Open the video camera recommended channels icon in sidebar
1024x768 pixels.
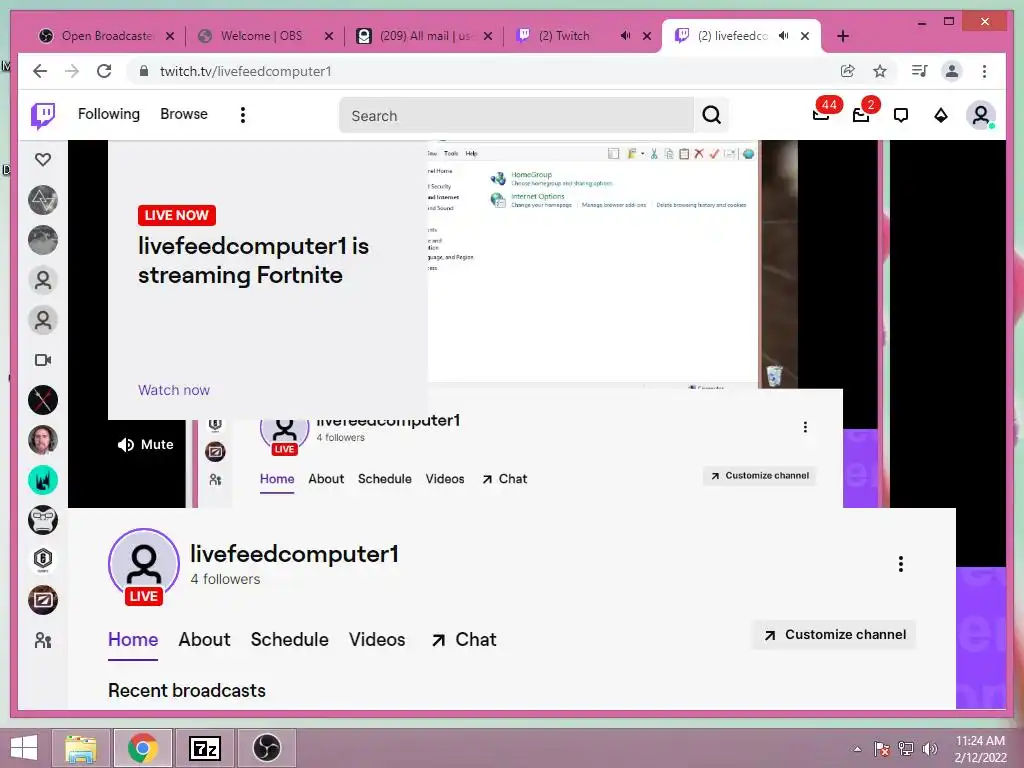pos(43,360)
